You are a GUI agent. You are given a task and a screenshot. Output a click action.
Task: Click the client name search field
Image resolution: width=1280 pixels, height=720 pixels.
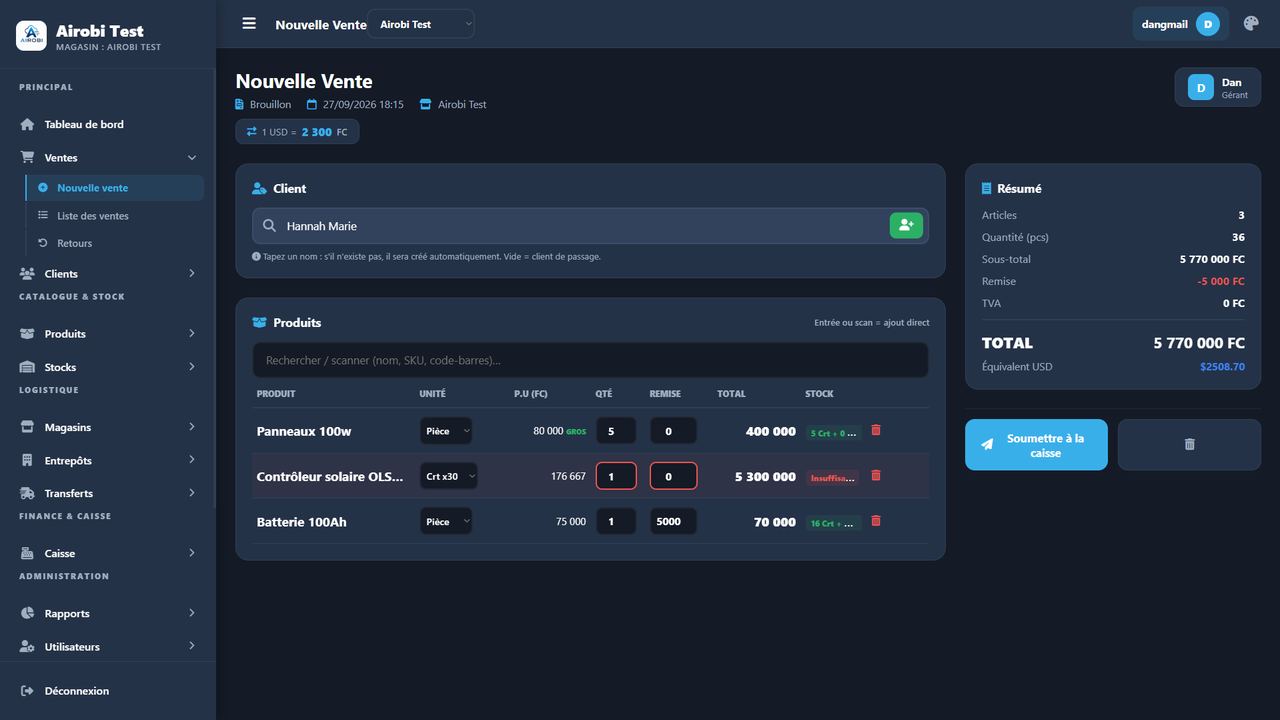pos(585,226)
